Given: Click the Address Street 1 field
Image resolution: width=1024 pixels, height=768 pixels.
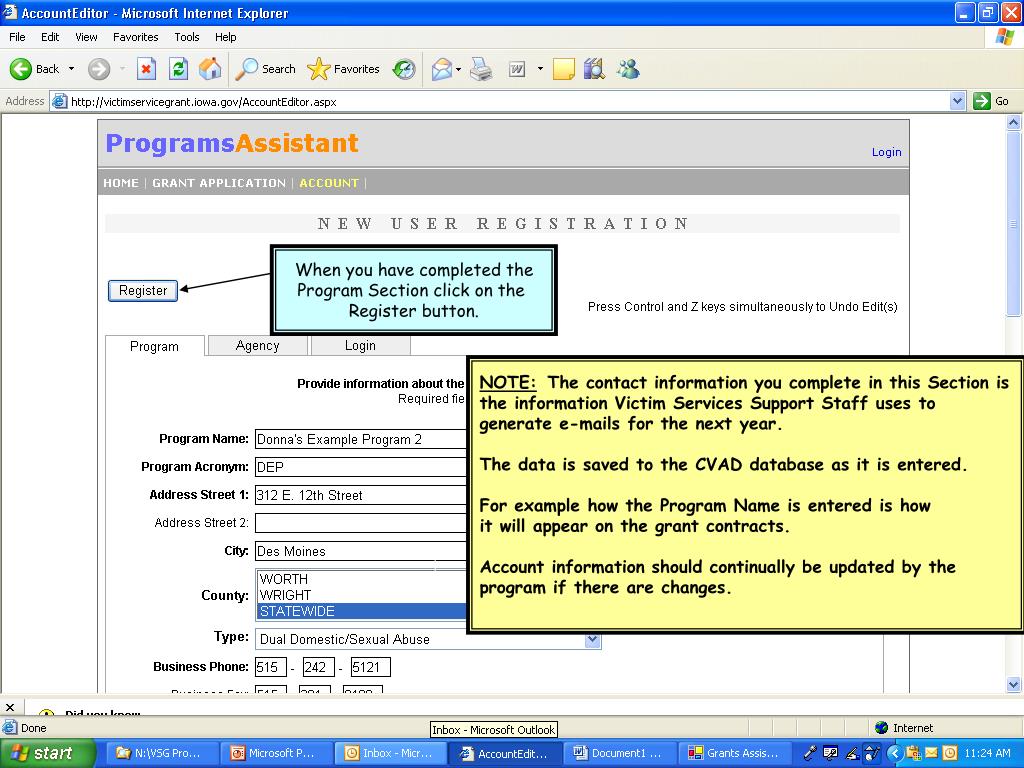Looking at the screenshot, I should (360, 495).
